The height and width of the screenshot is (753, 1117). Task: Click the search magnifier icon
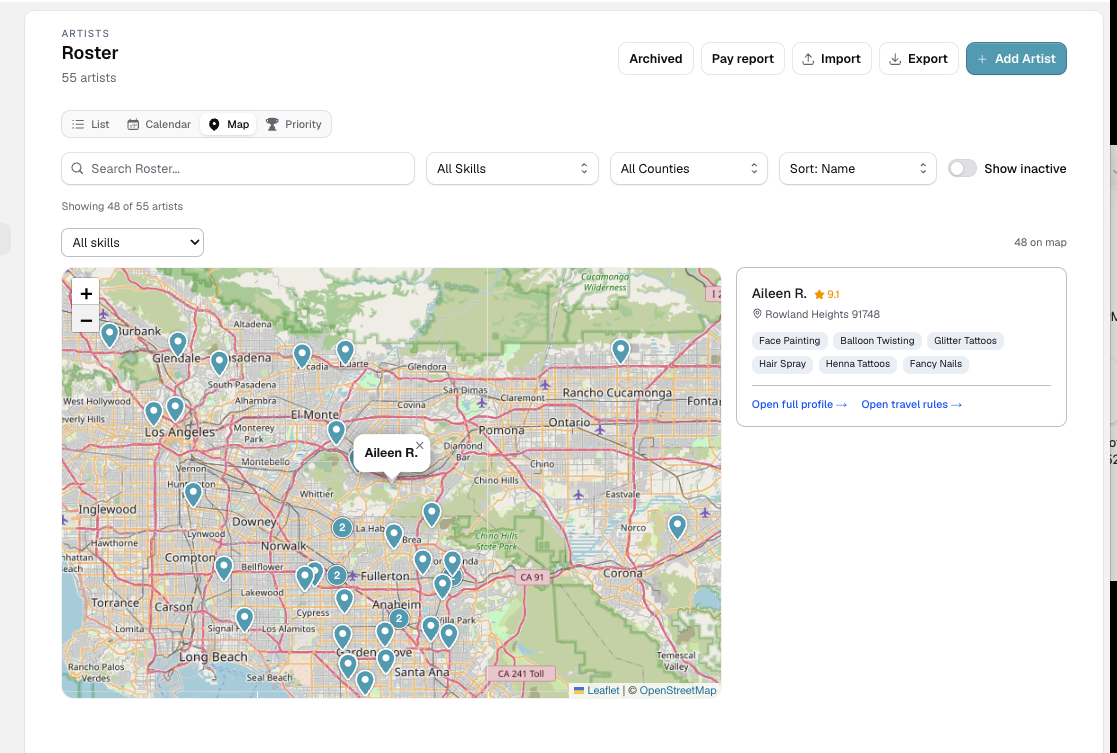coord(78,169)
